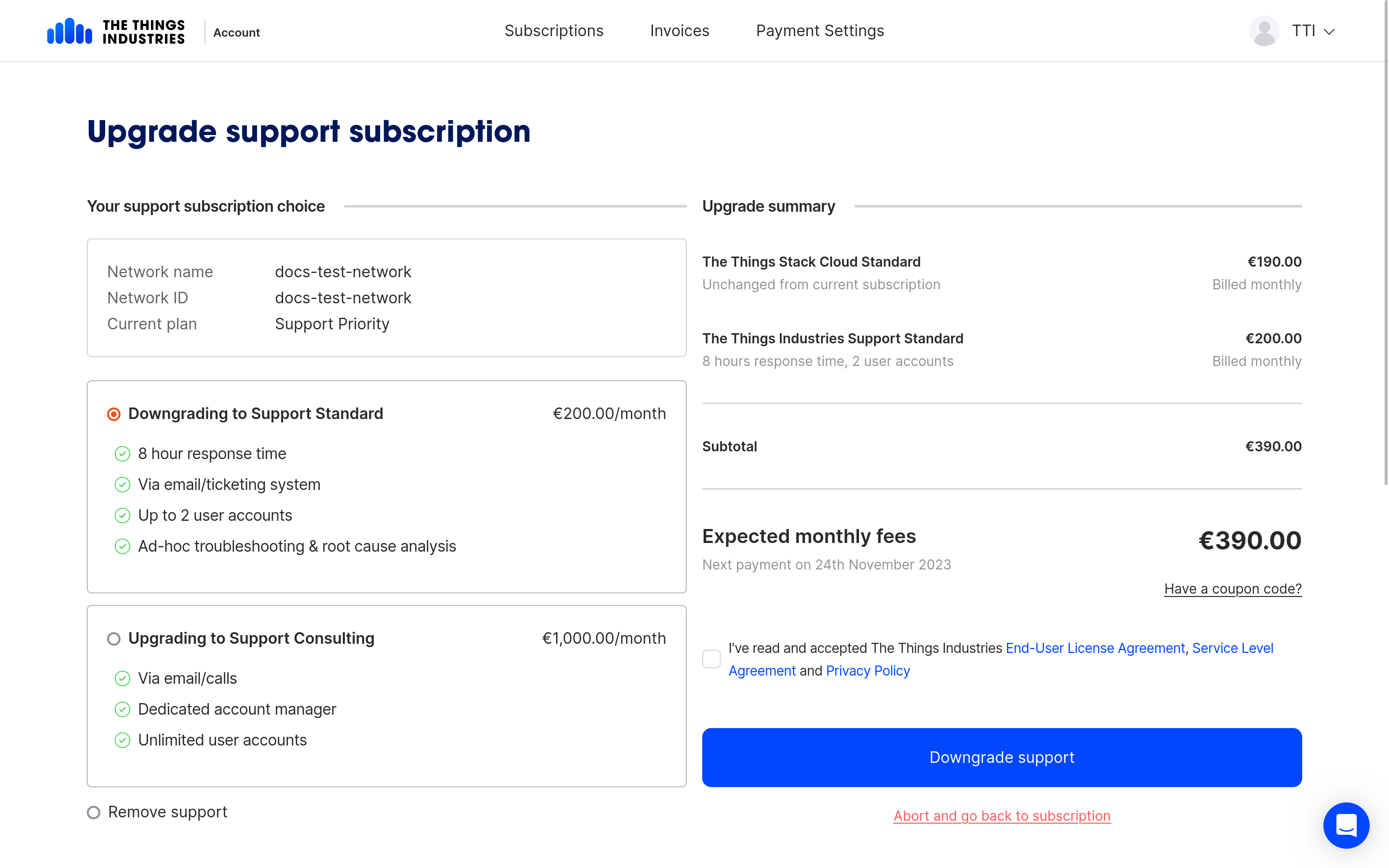Select the Upgrading to Support Consulting option
1389x868 pixels.
coord(114,638)
